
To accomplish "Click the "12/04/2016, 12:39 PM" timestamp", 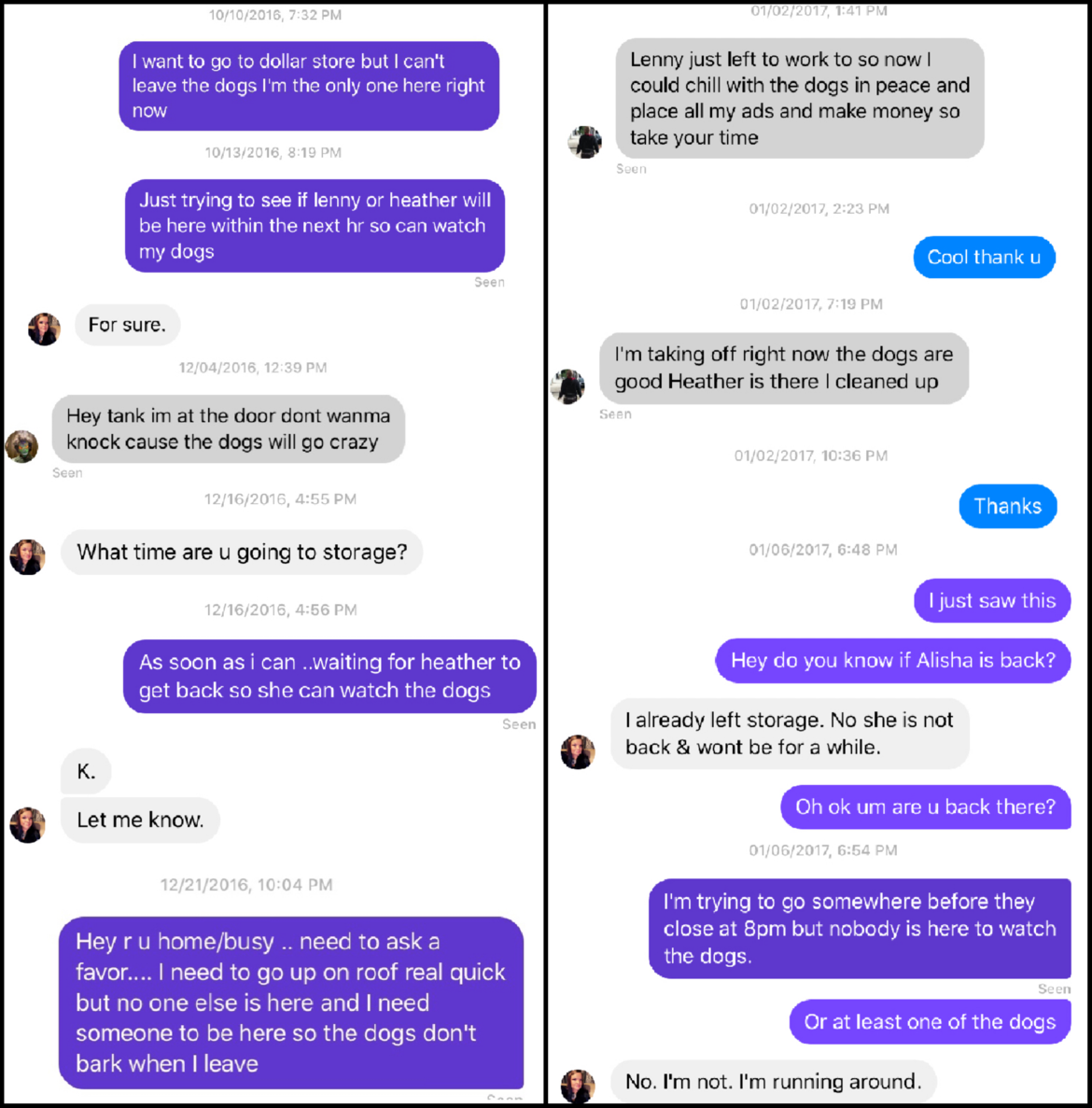I will [253, 368].
